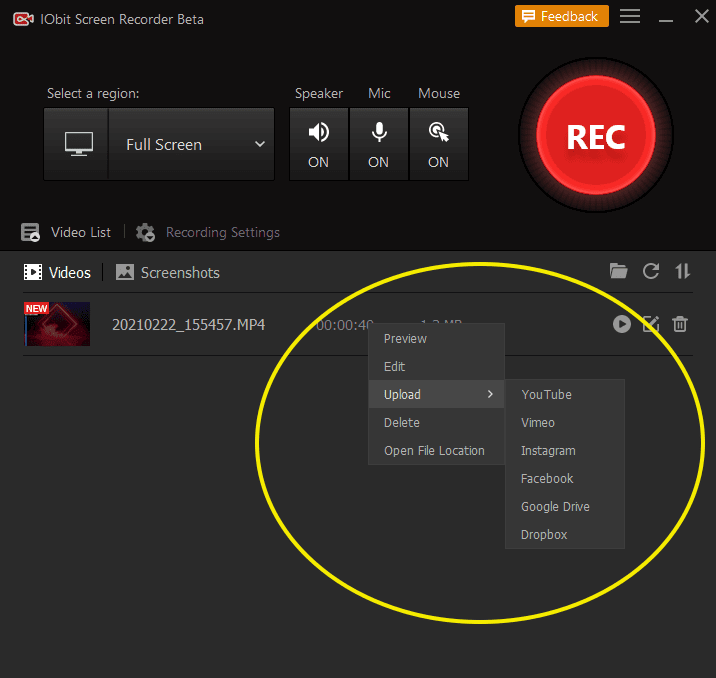The image size is (716, 678).
Task: Open the hamburger main menu
Action: [630, 16]
